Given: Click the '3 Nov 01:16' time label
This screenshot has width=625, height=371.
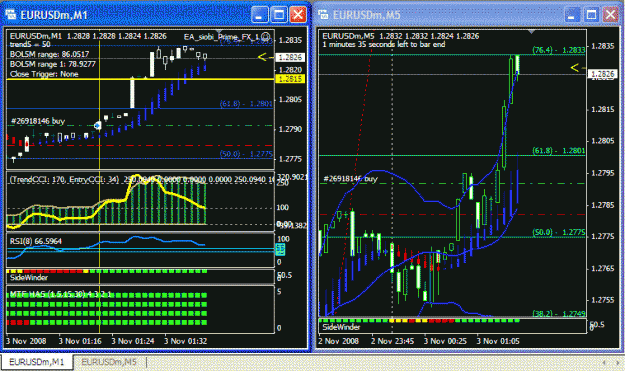Looking at the screenshot, I should [80, 341].
